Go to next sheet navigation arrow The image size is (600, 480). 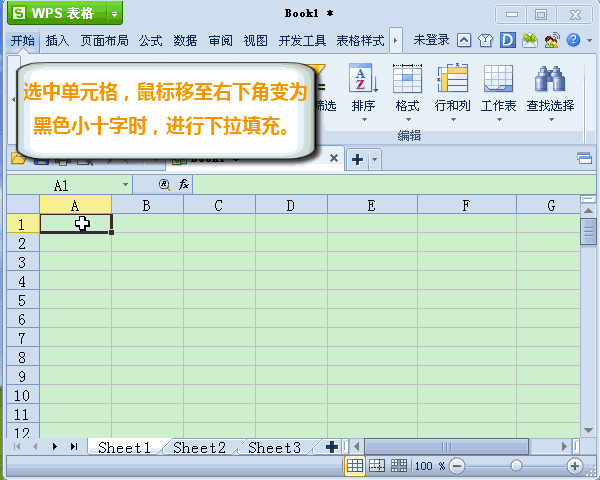click(55, 447)
